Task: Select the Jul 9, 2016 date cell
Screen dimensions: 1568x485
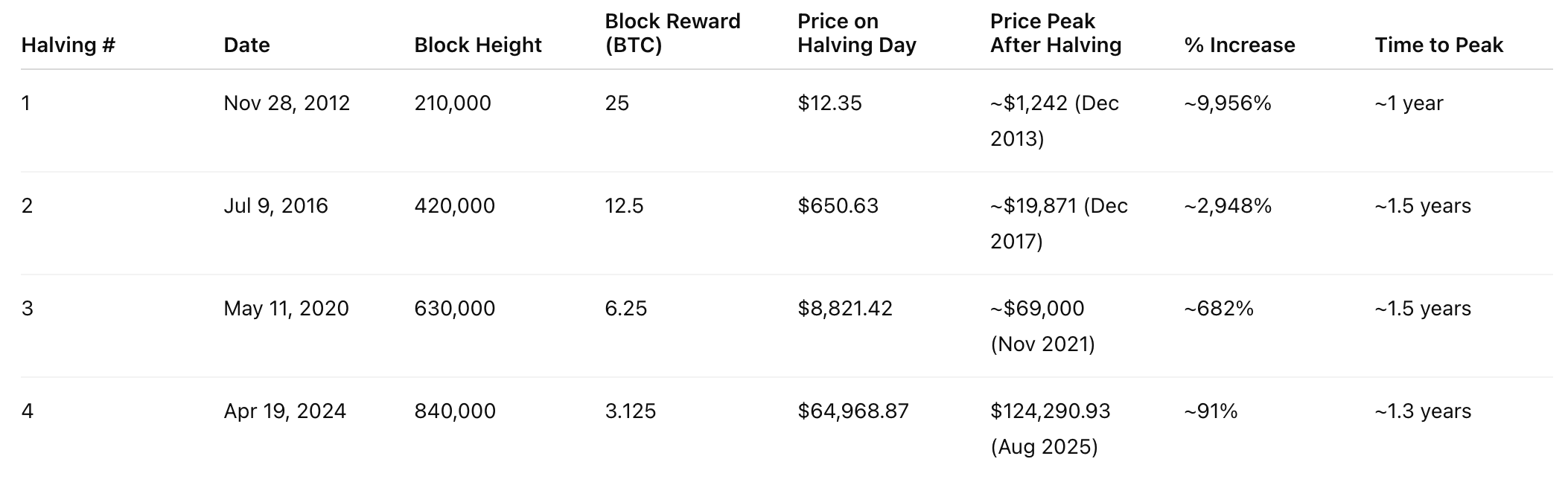Action: (x=275, y=205)
